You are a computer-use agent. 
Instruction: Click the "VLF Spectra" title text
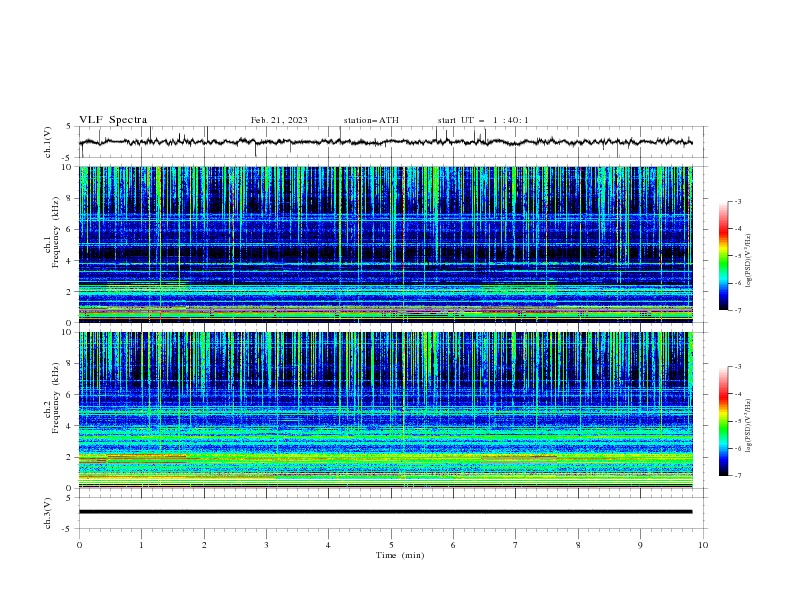(x=113, y=120)
